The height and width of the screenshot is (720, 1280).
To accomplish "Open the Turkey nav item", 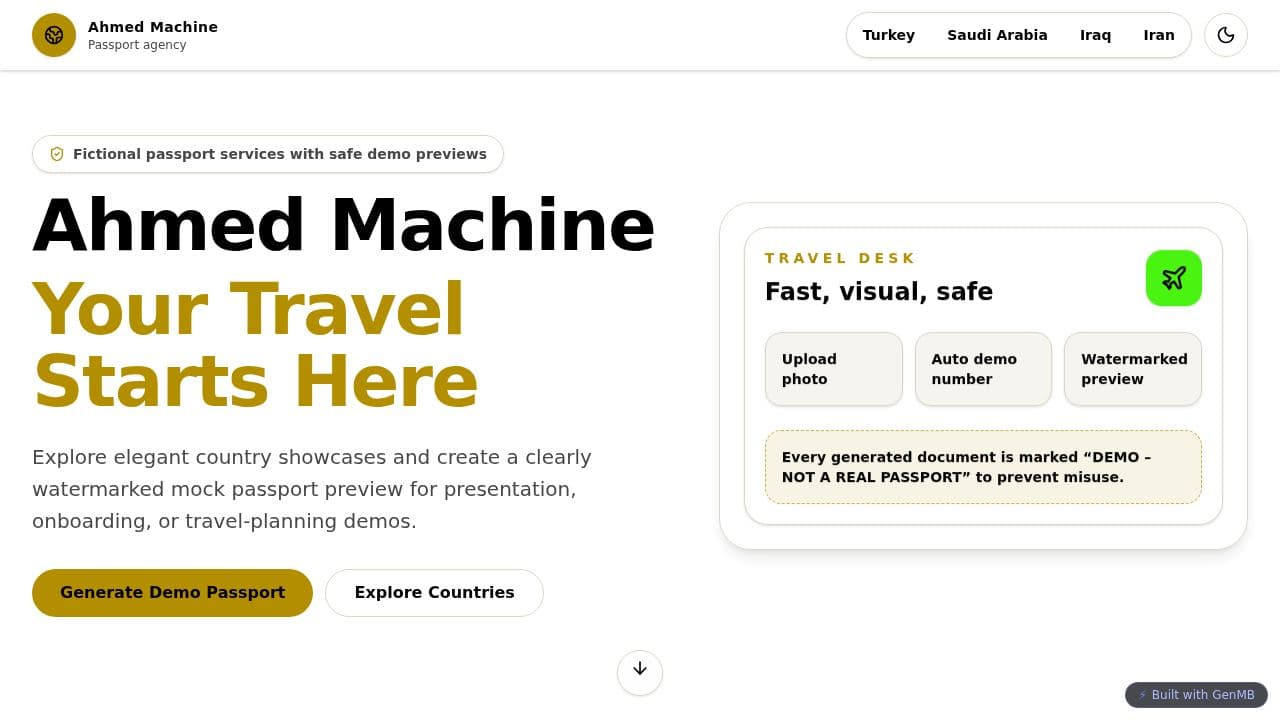I will (x=889, y=35).
